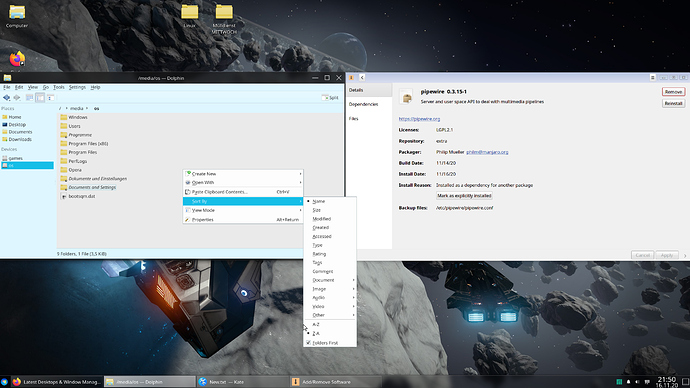Open the View menu in Dolphin

(x=33, y=87)
